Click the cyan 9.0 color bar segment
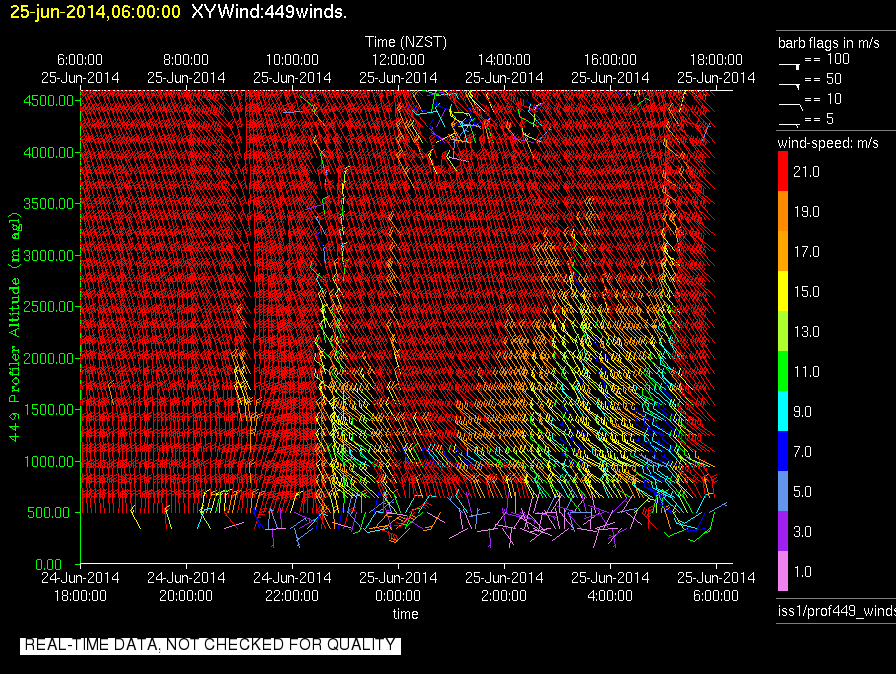The image size is (896, 674). [783, 411]
